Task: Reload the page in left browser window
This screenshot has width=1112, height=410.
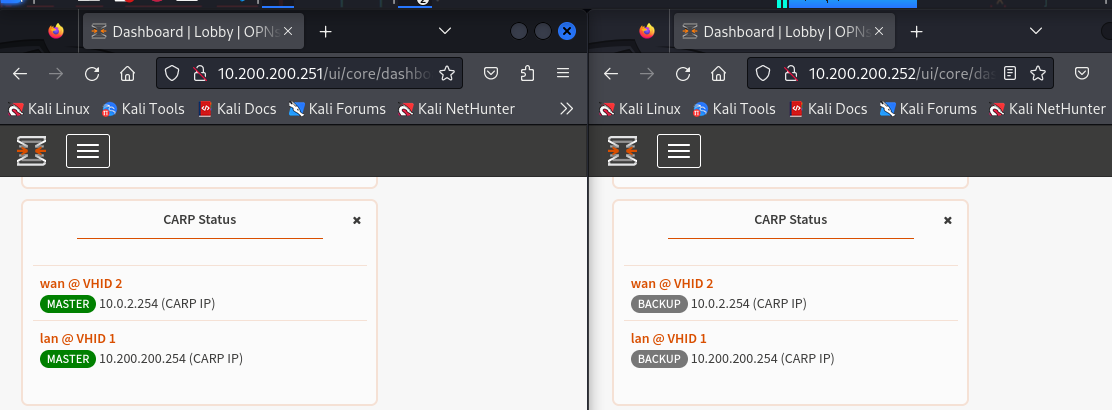Action: pyautogui.click(x=91, y=73)
